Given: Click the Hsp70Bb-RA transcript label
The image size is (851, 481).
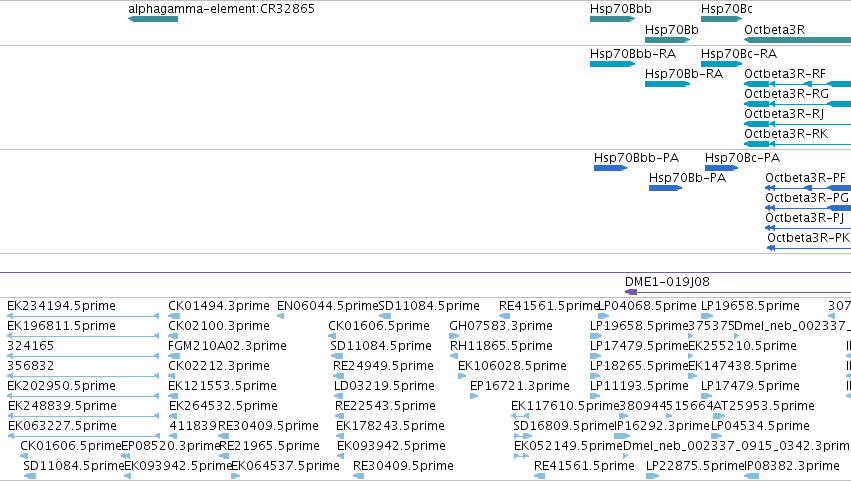Looking at the screenshot, I should [x=684, y=74].
